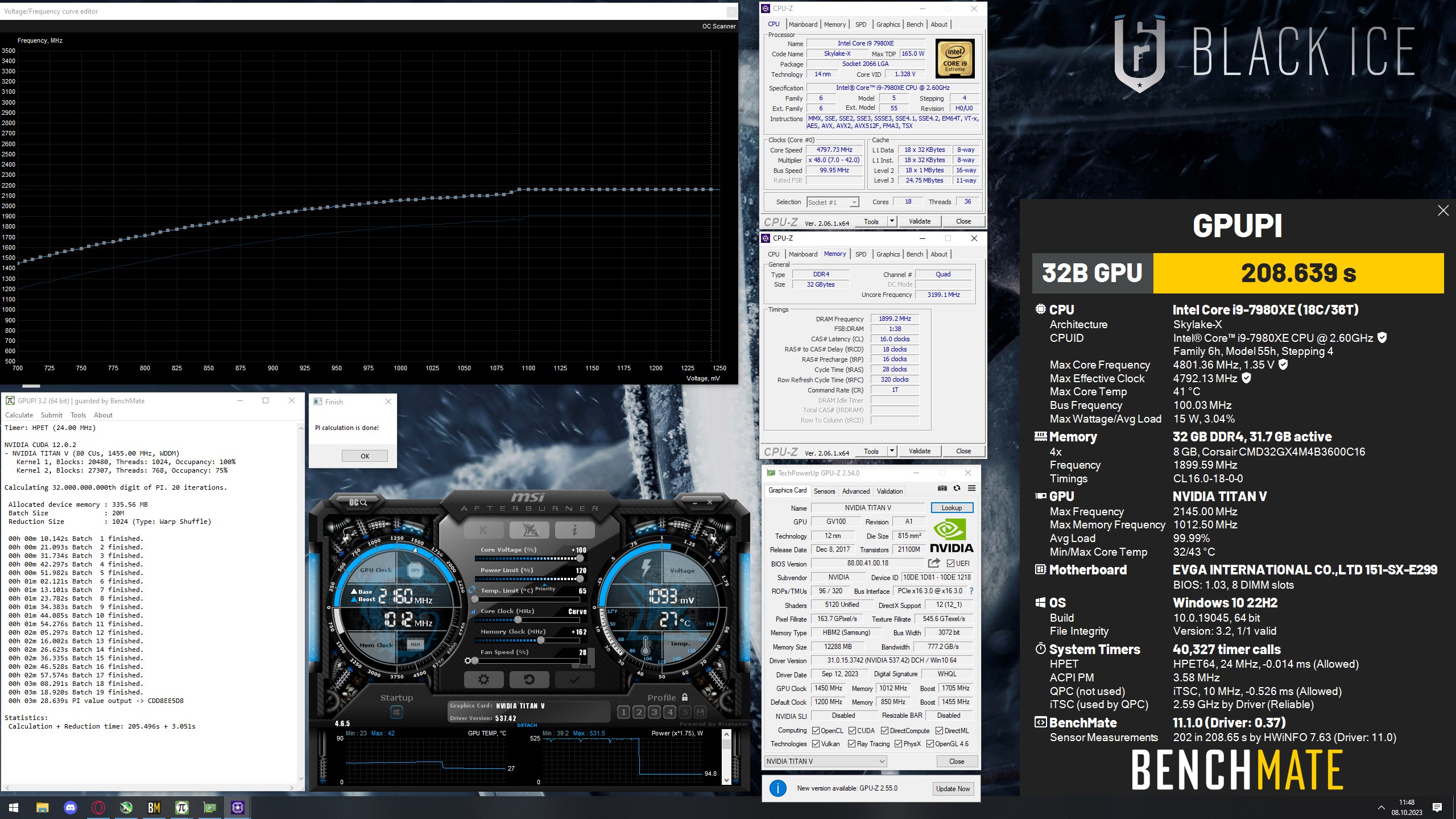Toggle the OpenCL checkbox

(x=816, y=730)
